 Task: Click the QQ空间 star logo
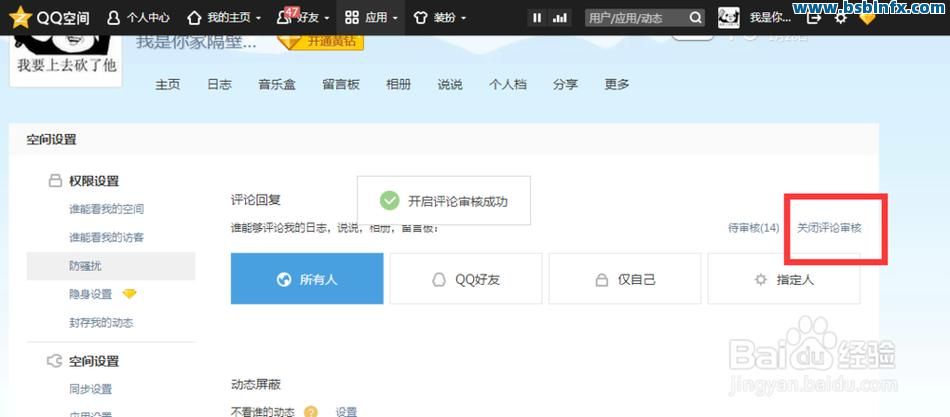20,17
